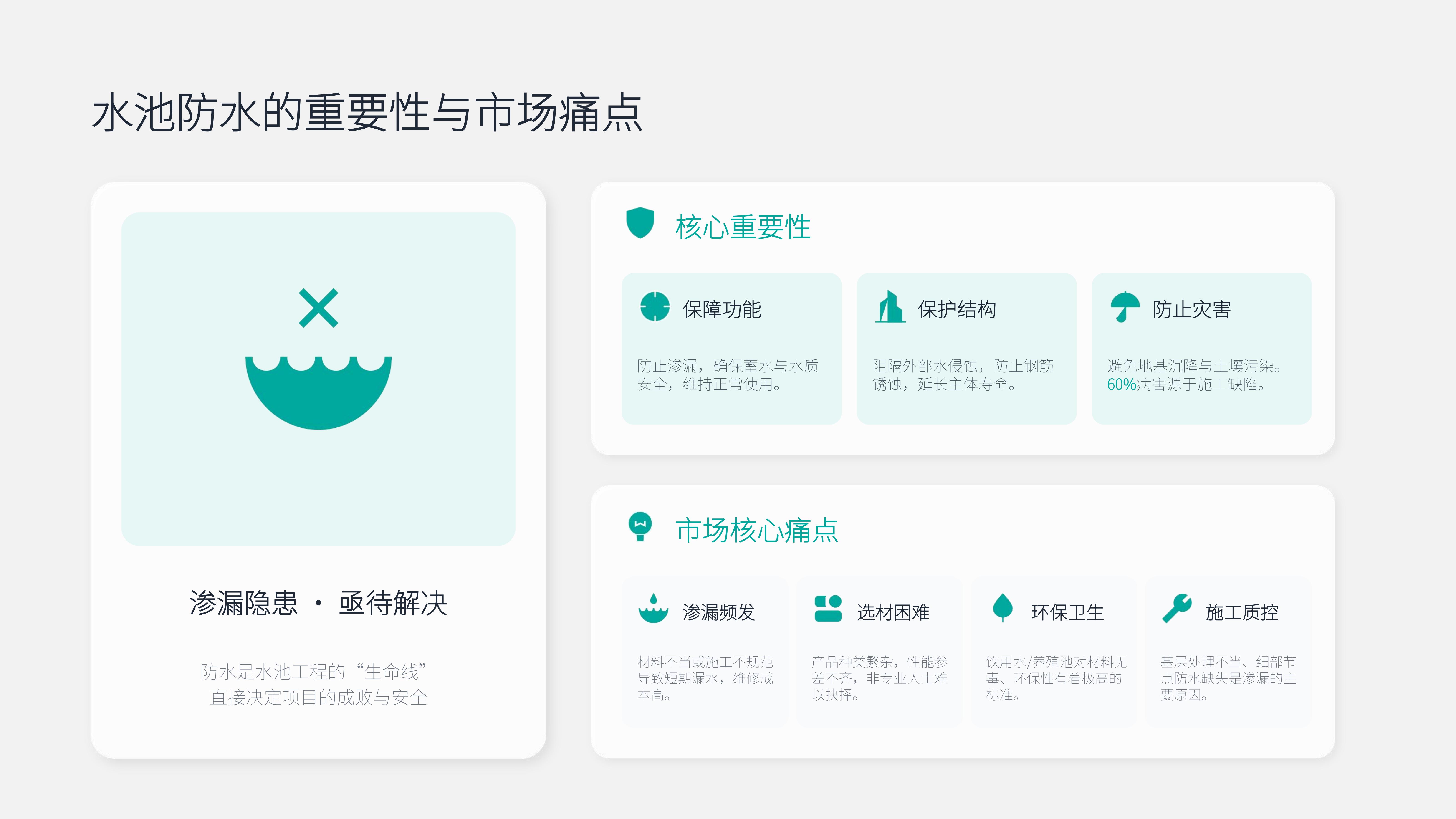The width and height of the screenshot is (1456, 819).
Task: Click the 保障功能 card title
Action: point(722,309)
